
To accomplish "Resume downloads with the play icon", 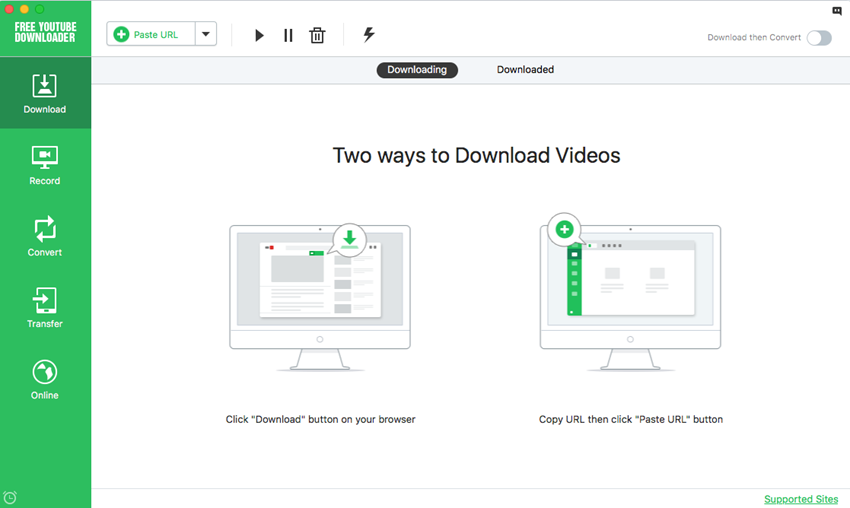I will [259, 35].
